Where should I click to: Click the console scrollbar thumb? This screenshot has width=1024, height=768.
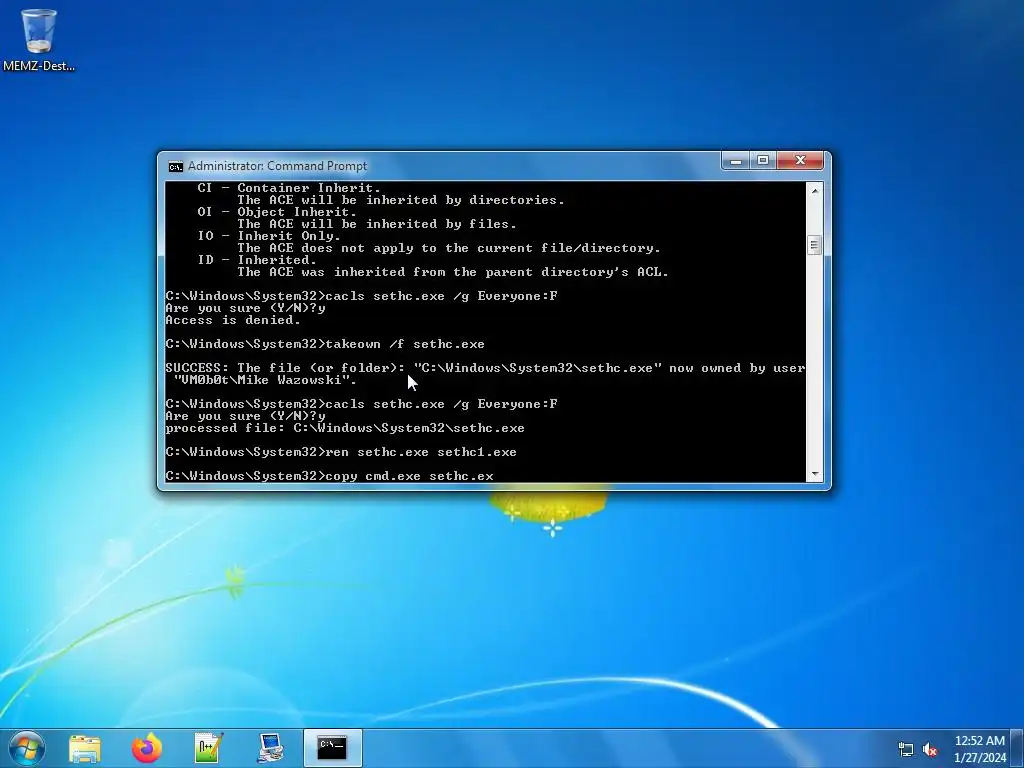(x=814, y=246)
